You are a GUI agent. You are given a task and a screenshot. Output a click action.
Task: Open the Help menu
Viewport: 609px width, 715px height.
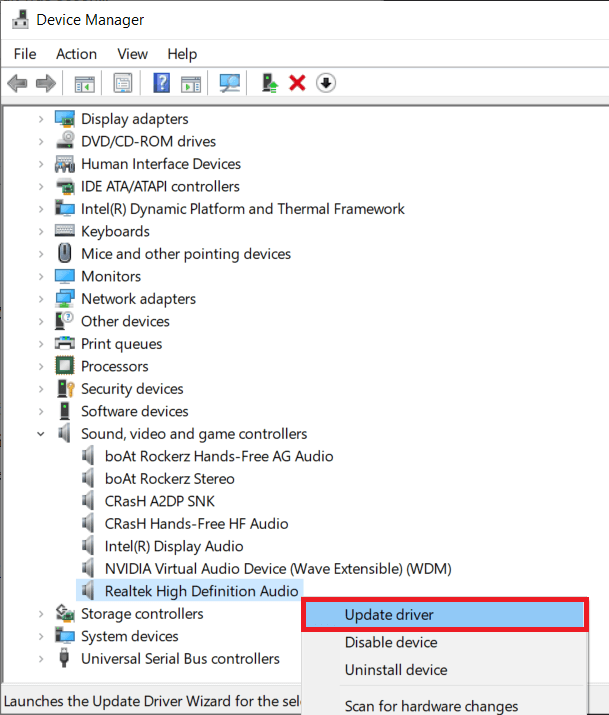tap(182, 54)
